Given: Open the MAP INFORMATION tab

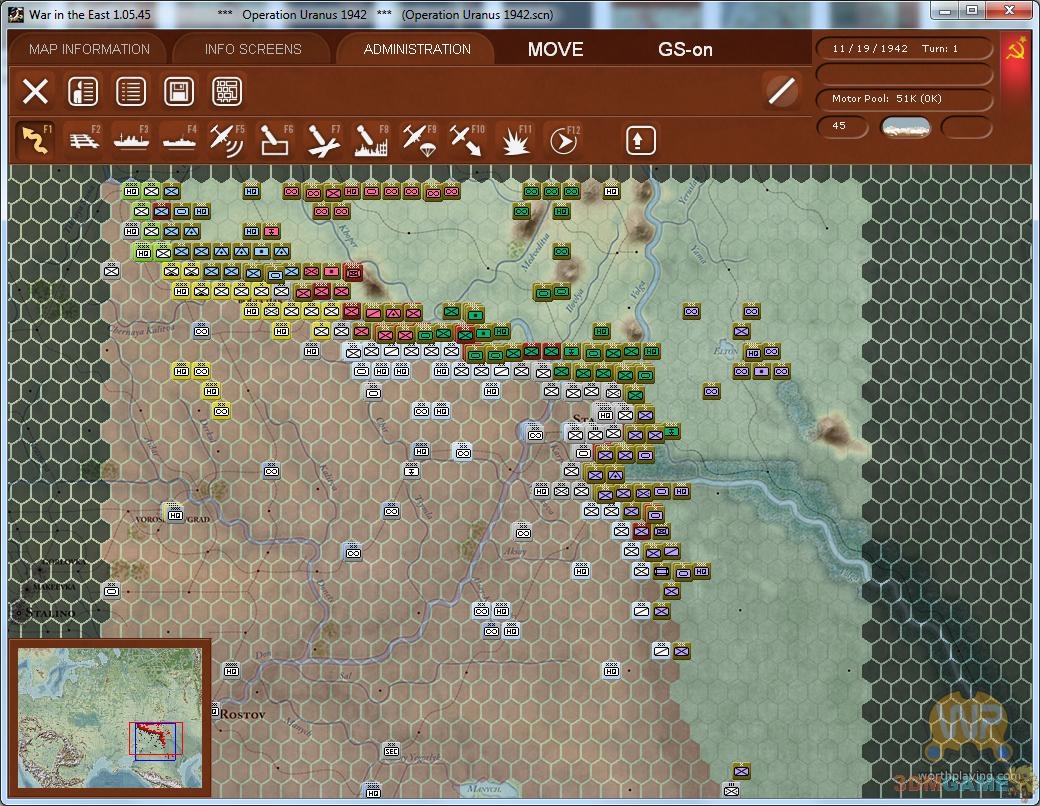Looking at the screenshot, I should [x=89, y=49].
